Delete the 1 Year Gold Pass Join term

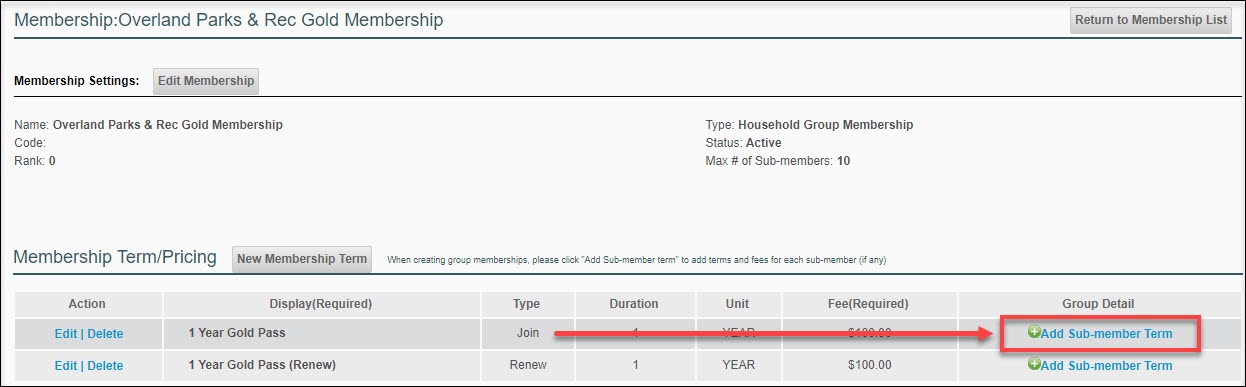(x=105, y=334)
